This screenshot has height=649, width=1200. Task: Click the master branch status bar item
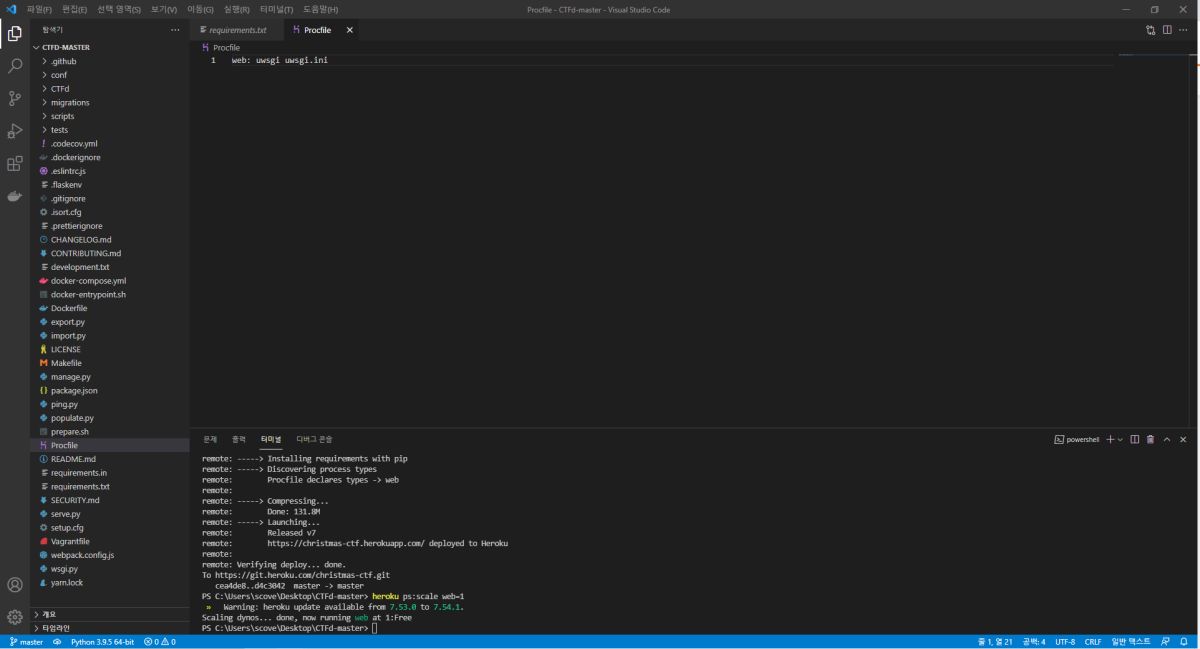(x=26, y=642)
